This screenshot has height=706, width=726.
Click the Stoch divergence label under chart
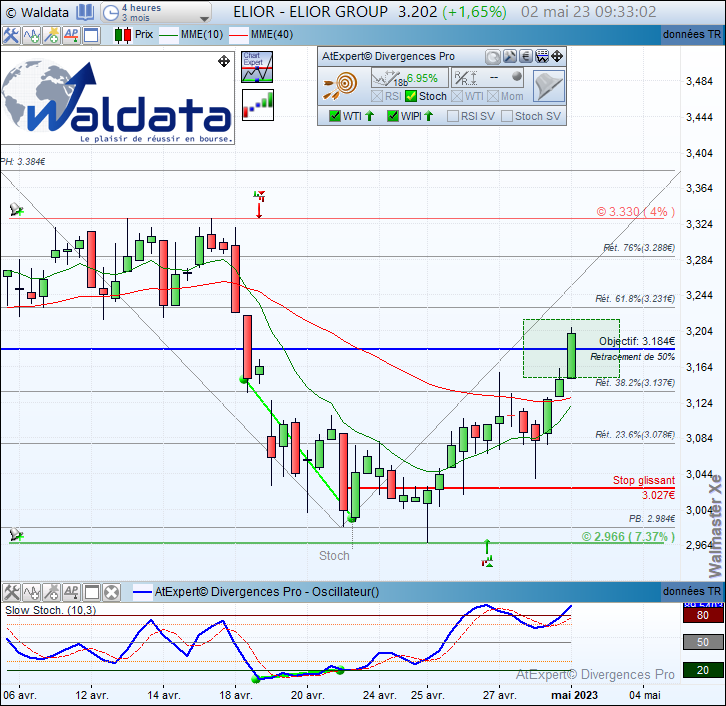[x=334, y=556]
